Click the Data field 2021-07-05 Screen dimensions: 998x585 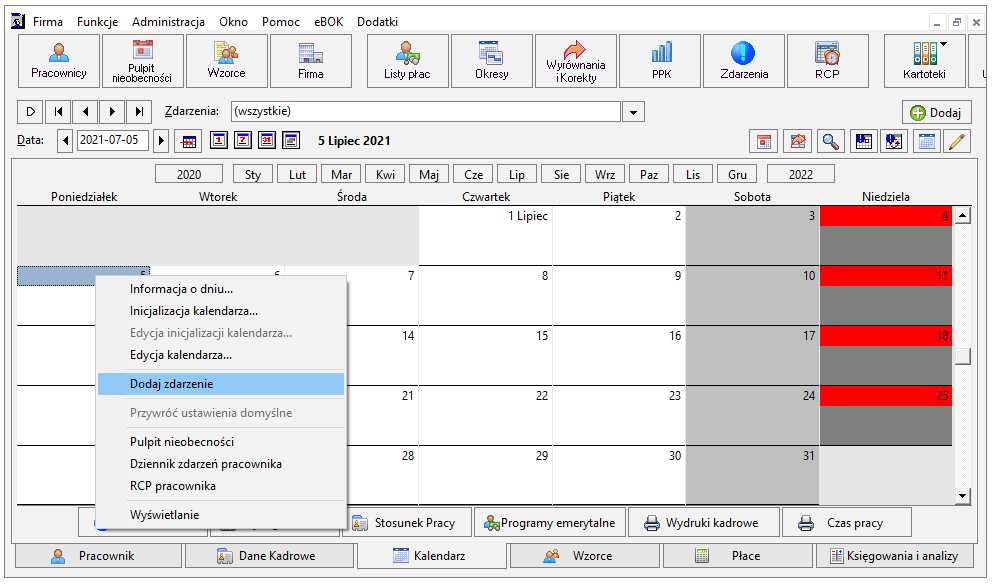113,140
